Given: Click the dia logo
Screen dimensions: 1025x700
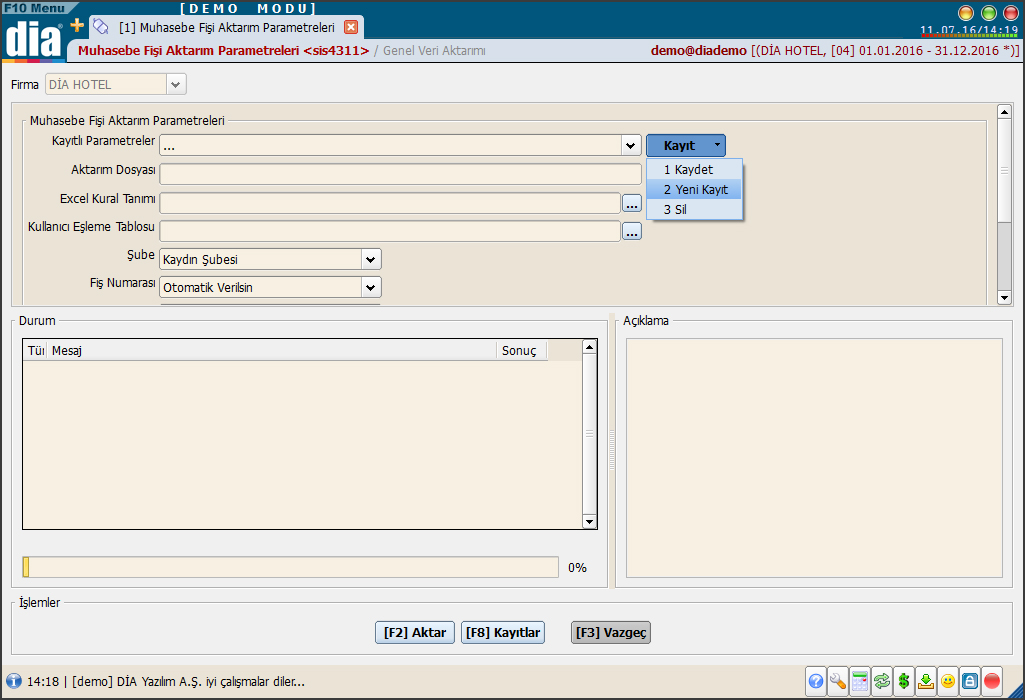Looking at the screenshot, I should (33, 40).
